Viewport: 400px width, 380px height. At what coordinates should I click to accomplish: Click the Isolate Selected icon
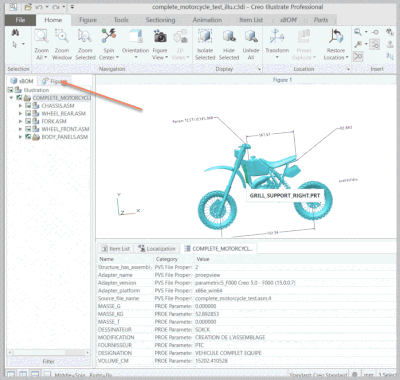(x=205, y=36)
